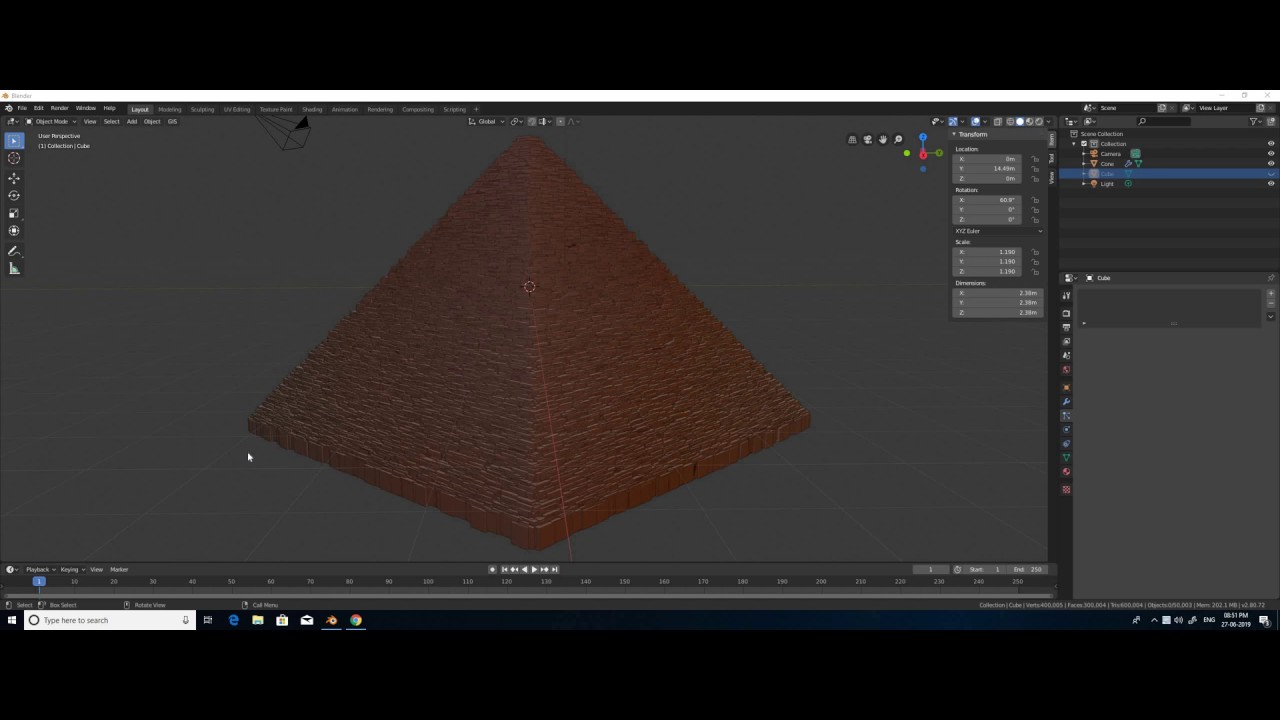Select the Rotate tool
Image resolution: width=1280 pixels, height=720 pixels.
(x=14, y=196)
